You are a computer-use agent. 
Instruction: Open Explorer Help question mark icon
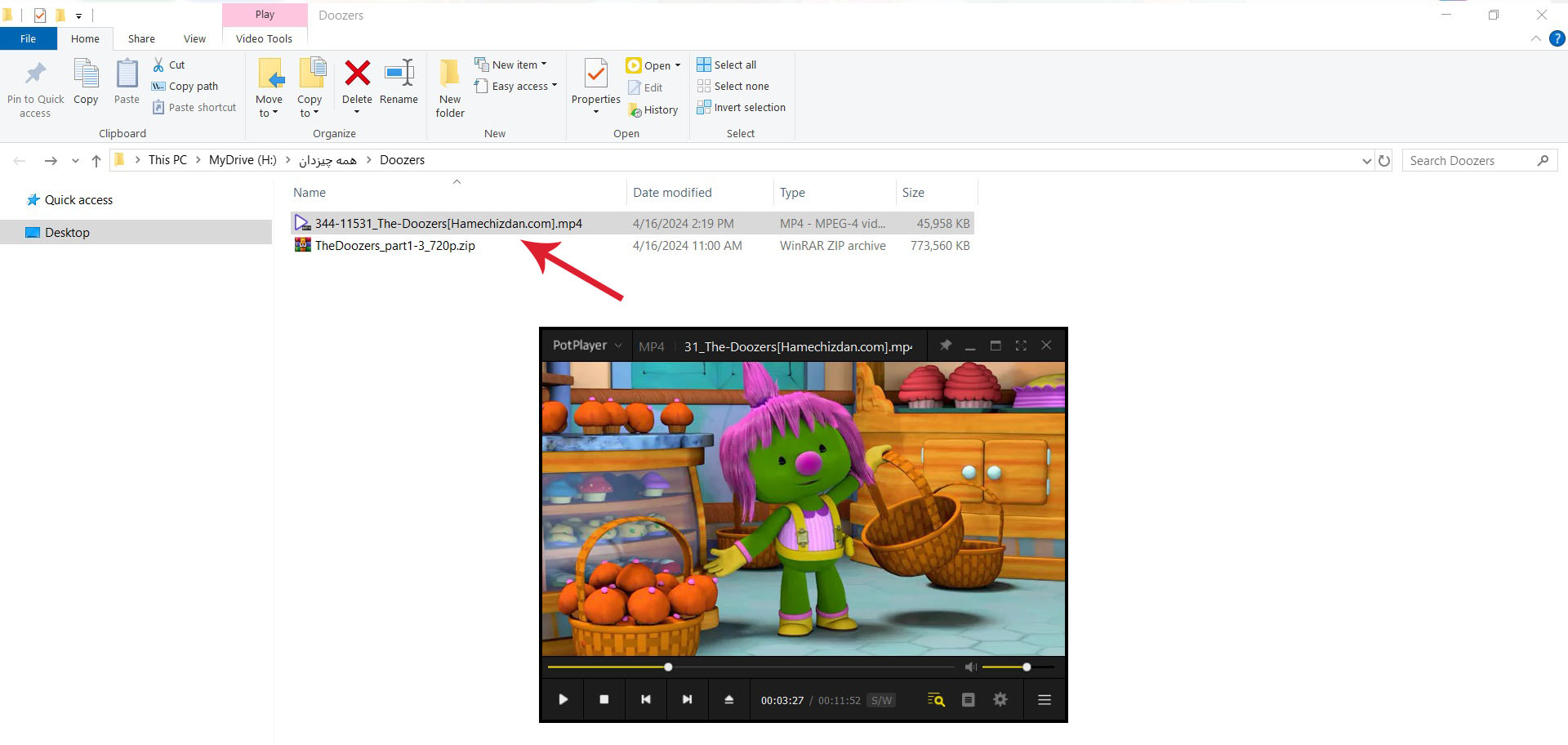(1557, 38)
